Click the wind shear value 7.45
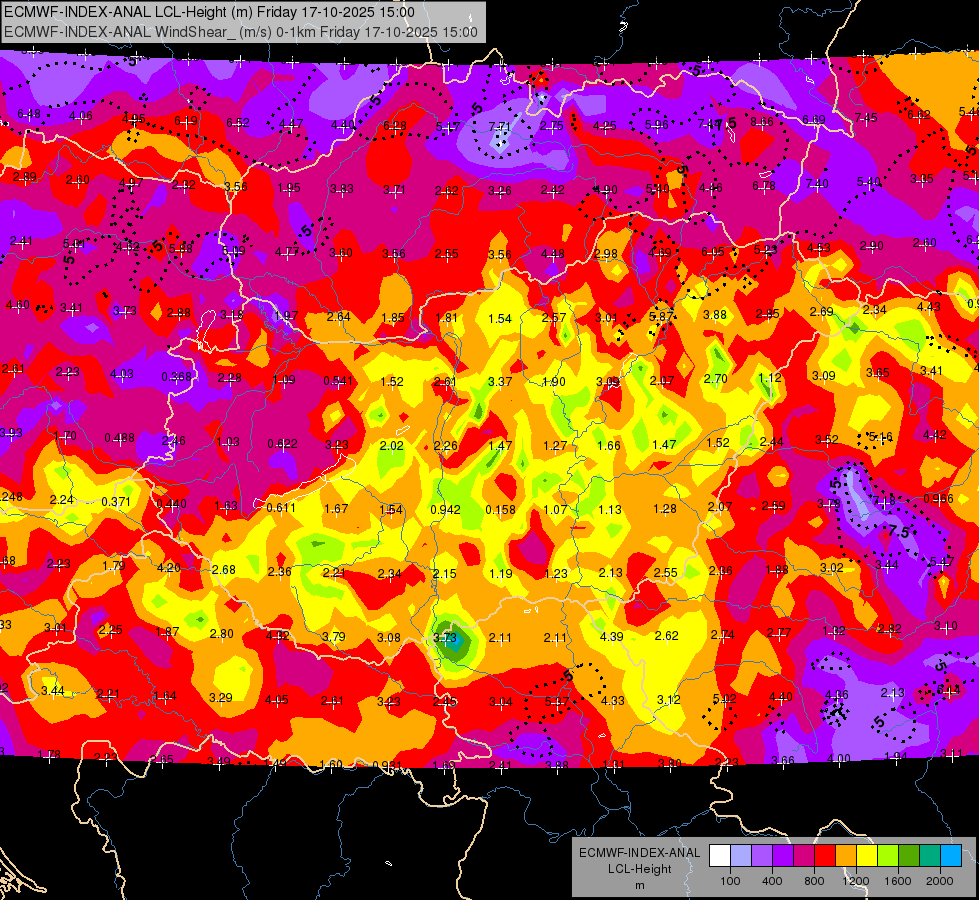979x900 pixels. 866,117
